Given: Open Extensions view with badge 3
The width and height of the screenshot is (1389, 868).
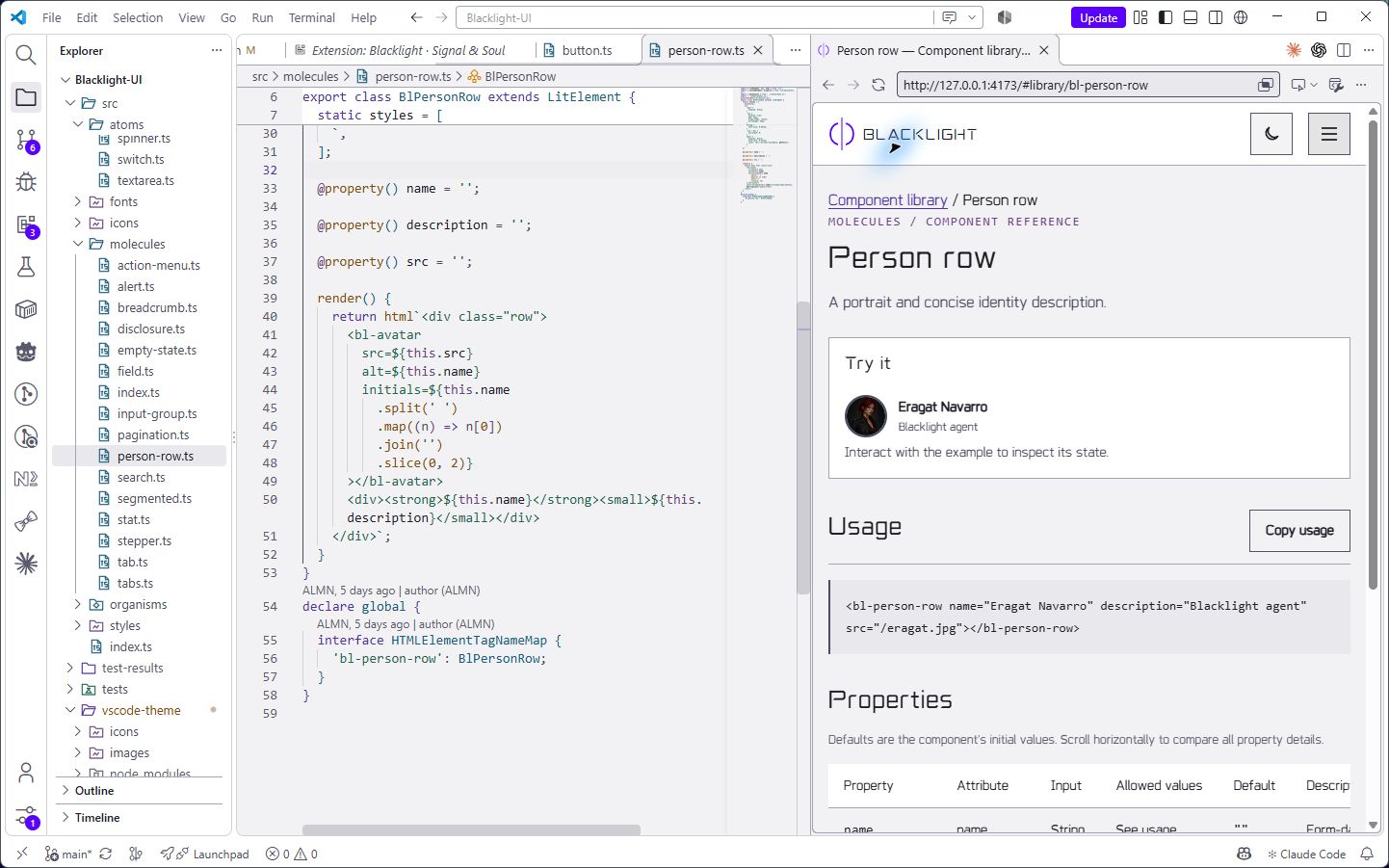Looking at the screenshot, I should pyautogui.click(x=26, y=225).
